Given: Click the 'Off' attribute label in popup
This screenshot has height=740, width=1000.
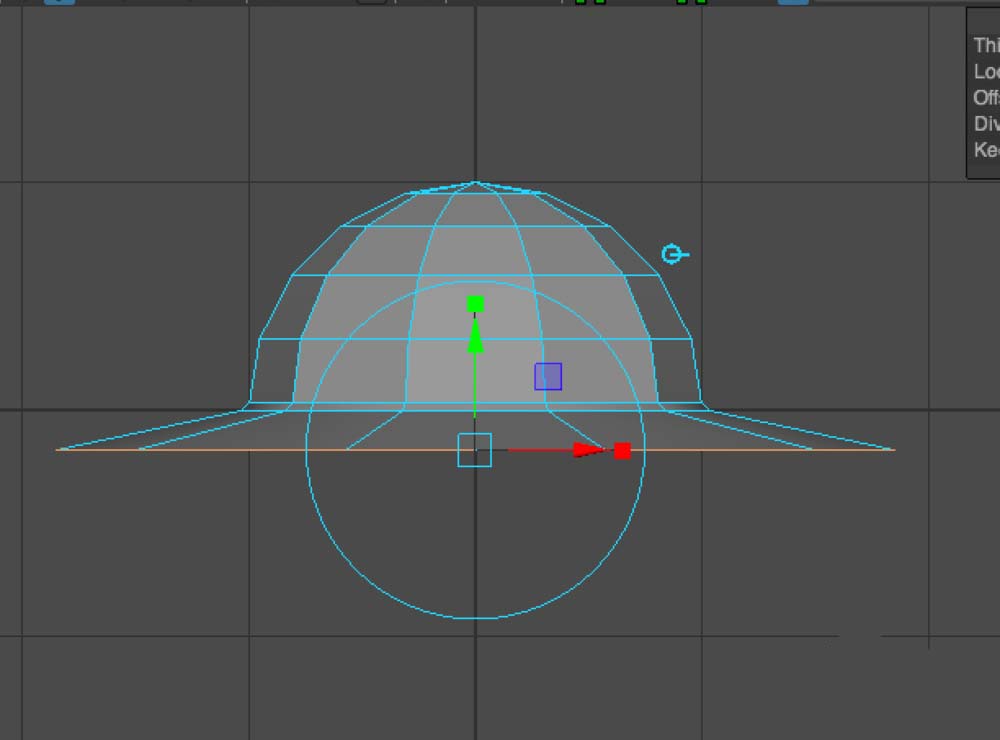Looking at the screenshot, I should point(986,98).
